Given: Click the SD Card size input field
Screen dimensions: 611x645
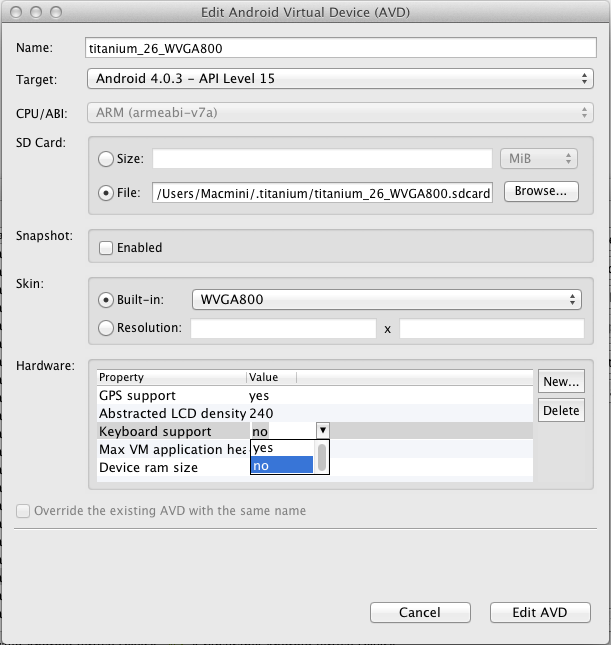Looking at the screenshot, I should pos(322,159).
